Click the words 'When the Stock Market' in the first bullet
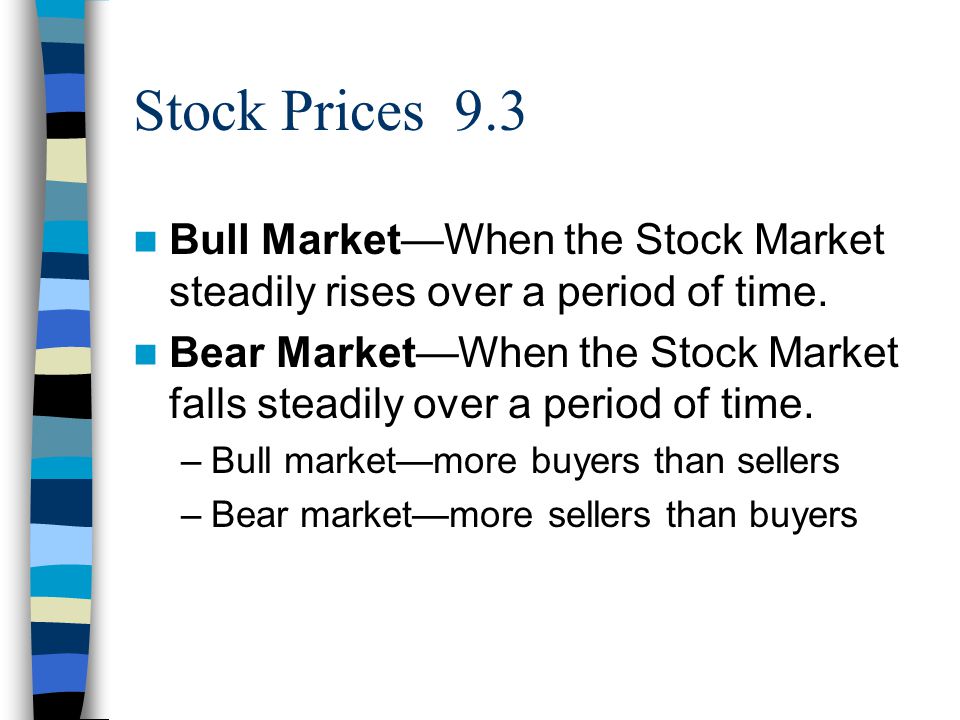 point(664,239)
